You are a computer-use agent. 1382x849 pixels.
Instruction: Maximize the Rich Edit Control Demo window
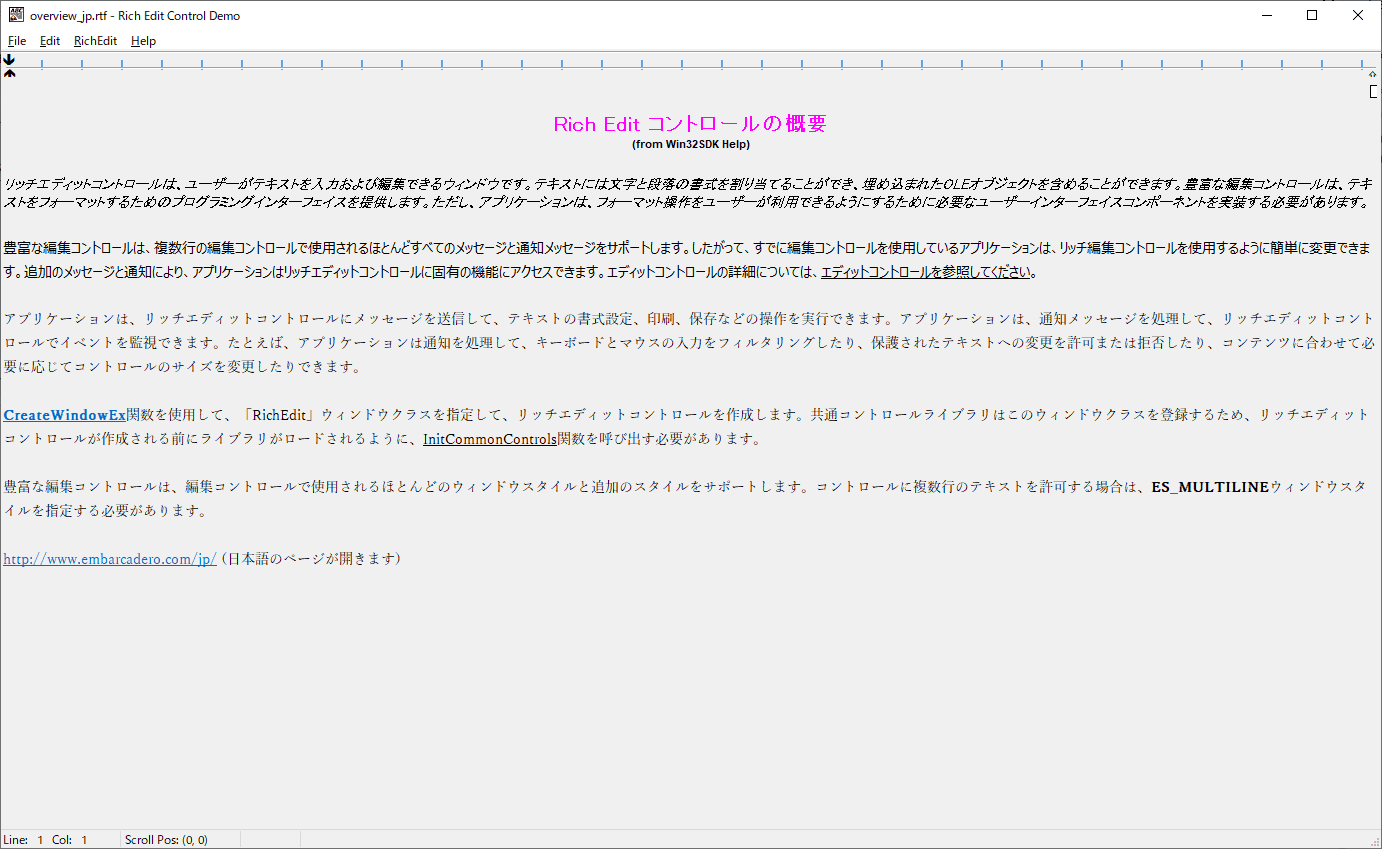[1312, 15]
